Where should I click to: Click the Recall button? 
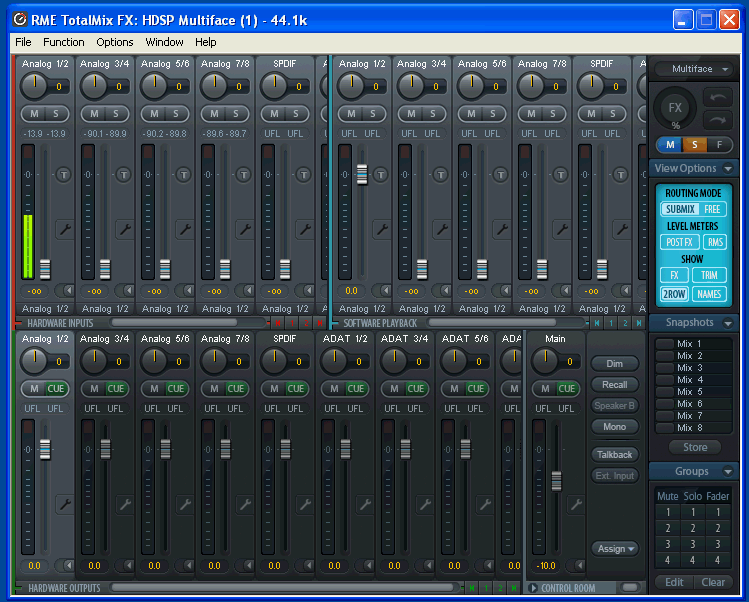pos(615,385)
